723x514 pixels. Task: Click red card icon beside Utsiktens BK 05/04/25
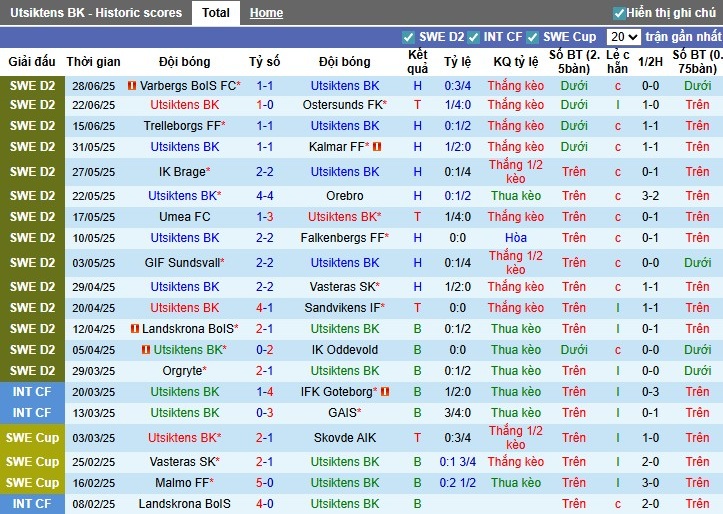click(x=146, y=350)
